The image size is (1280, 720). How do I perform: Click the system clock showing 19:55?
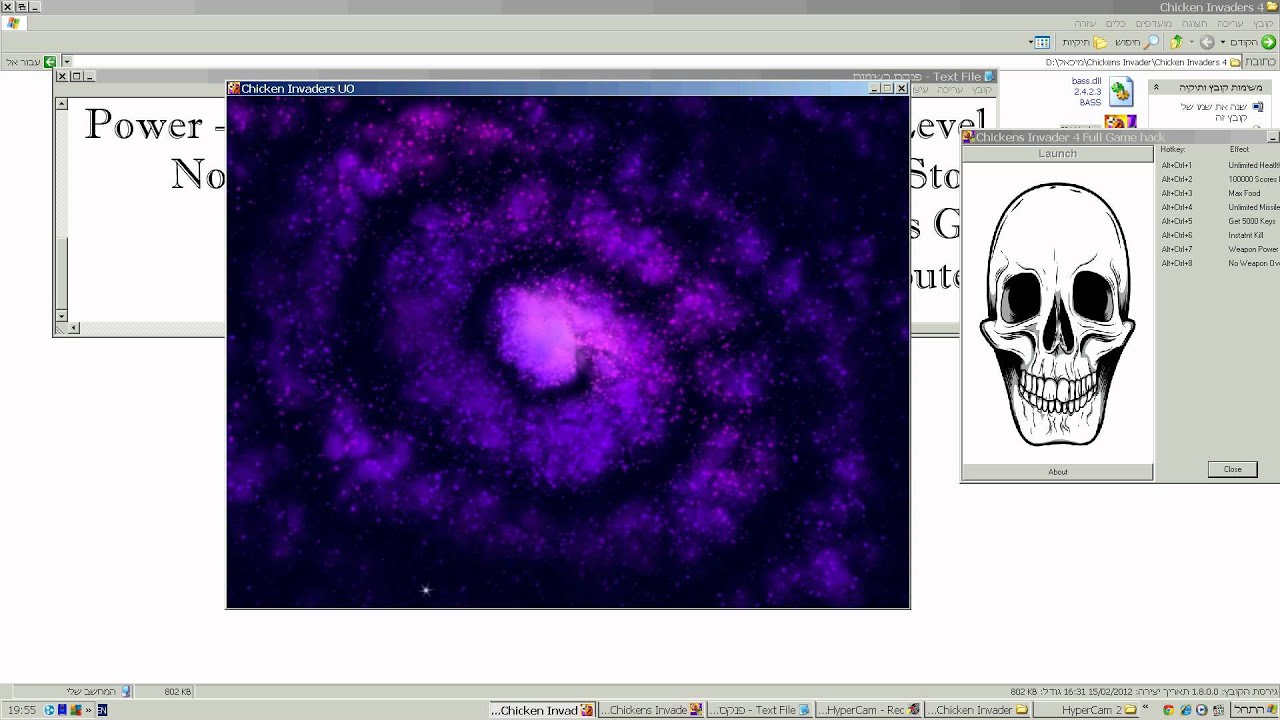pyautogui.click(x=22, y=710)
